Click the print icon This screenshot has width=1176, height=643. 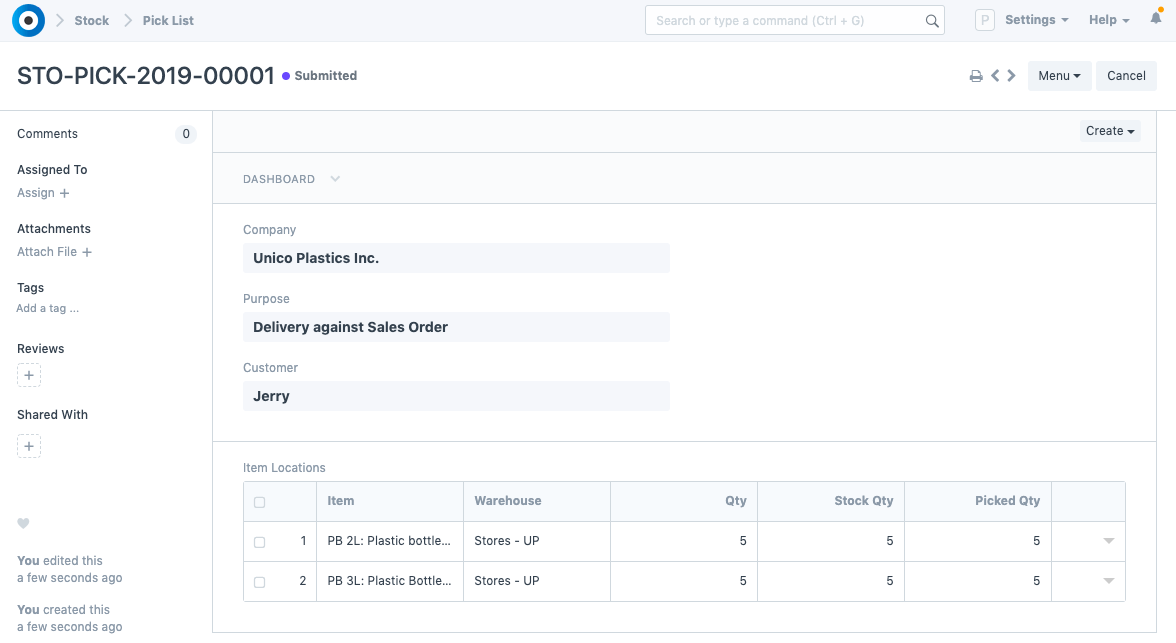976,76
